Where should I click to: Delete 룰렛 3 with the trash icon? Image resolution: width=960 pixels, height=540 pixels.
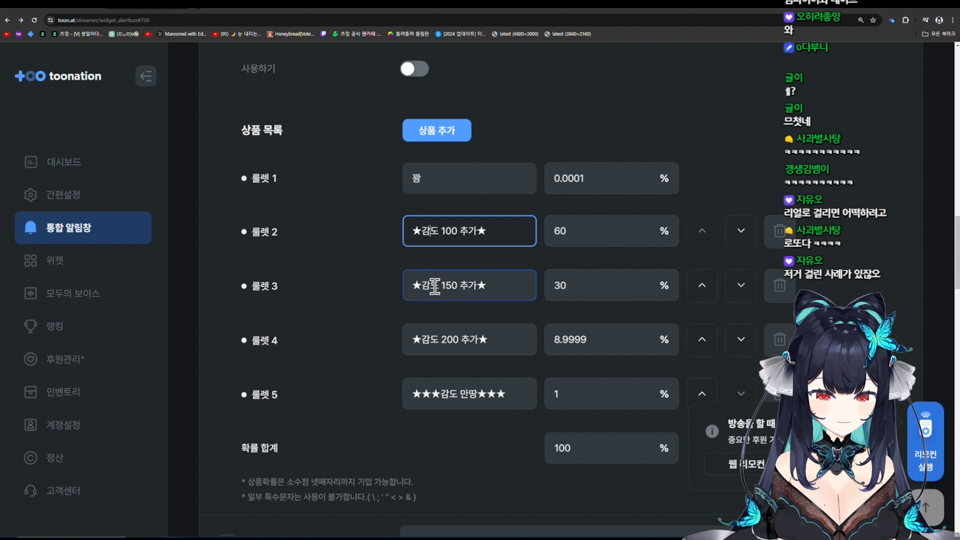[x=779, y=285]
